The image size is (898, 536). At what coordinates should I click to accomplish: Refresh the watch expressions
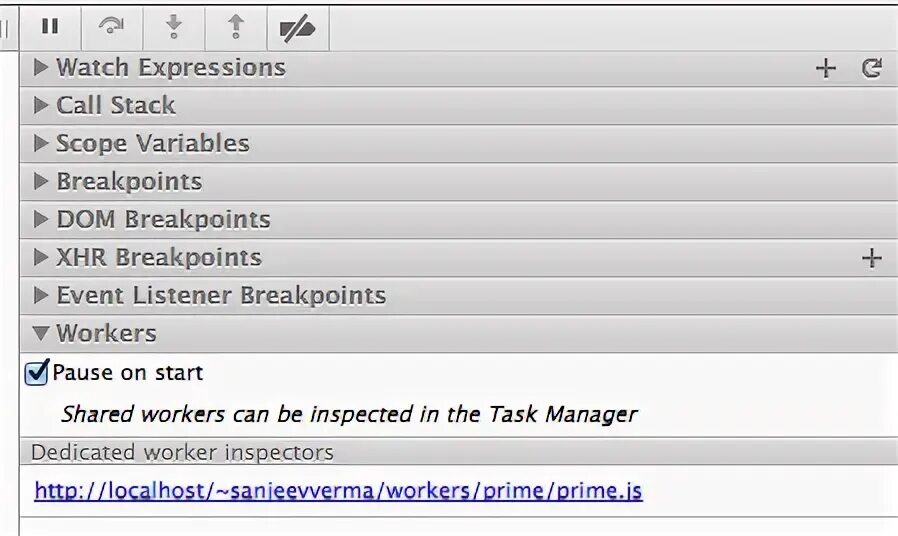coord(872,68)
